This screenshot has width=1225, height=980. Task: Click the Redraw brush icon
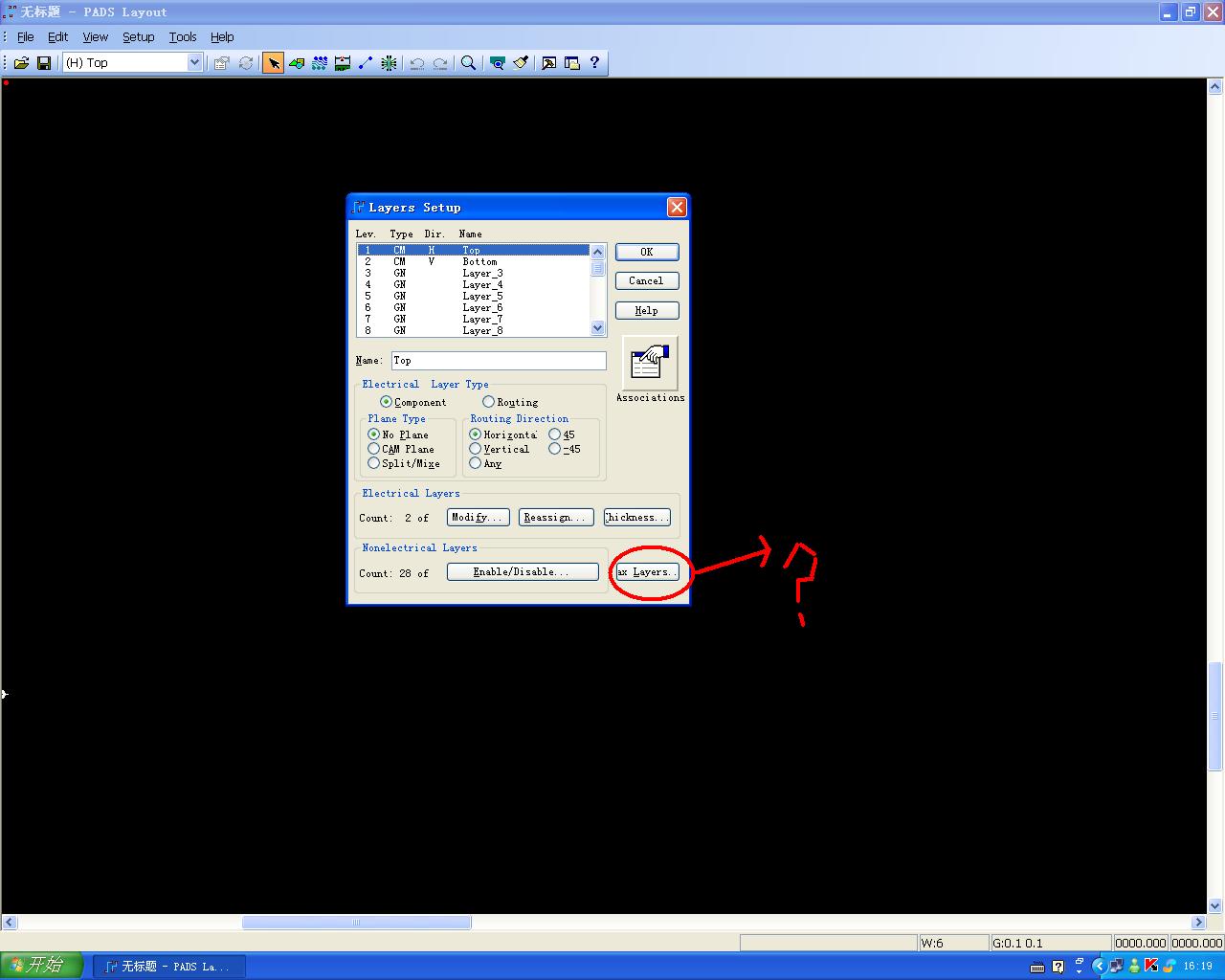pos(521,63)
